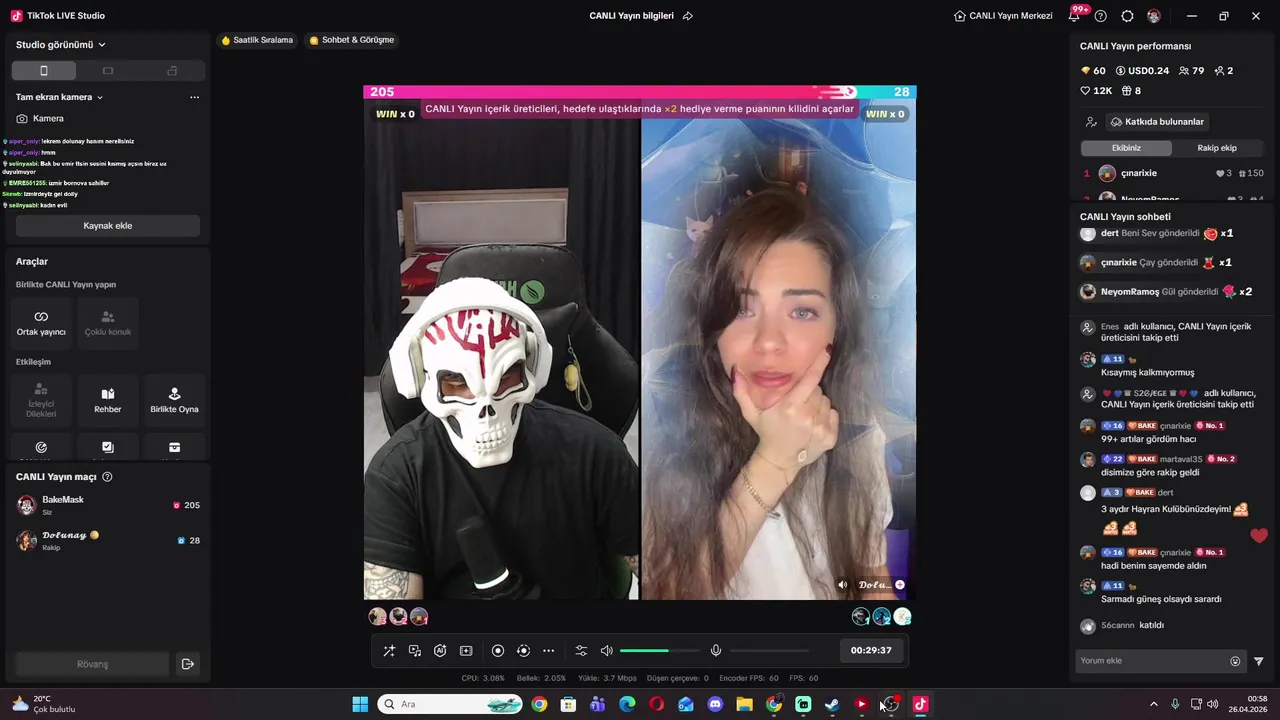1280x720 pixels.
Task: Select dual-screen layout view
Action: (172, 71)
